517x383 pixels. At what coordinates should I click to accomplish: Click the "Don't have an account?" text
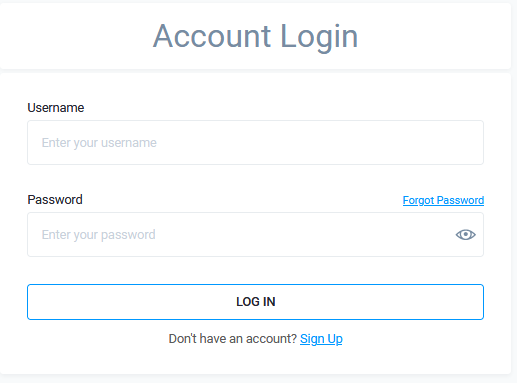233,339
